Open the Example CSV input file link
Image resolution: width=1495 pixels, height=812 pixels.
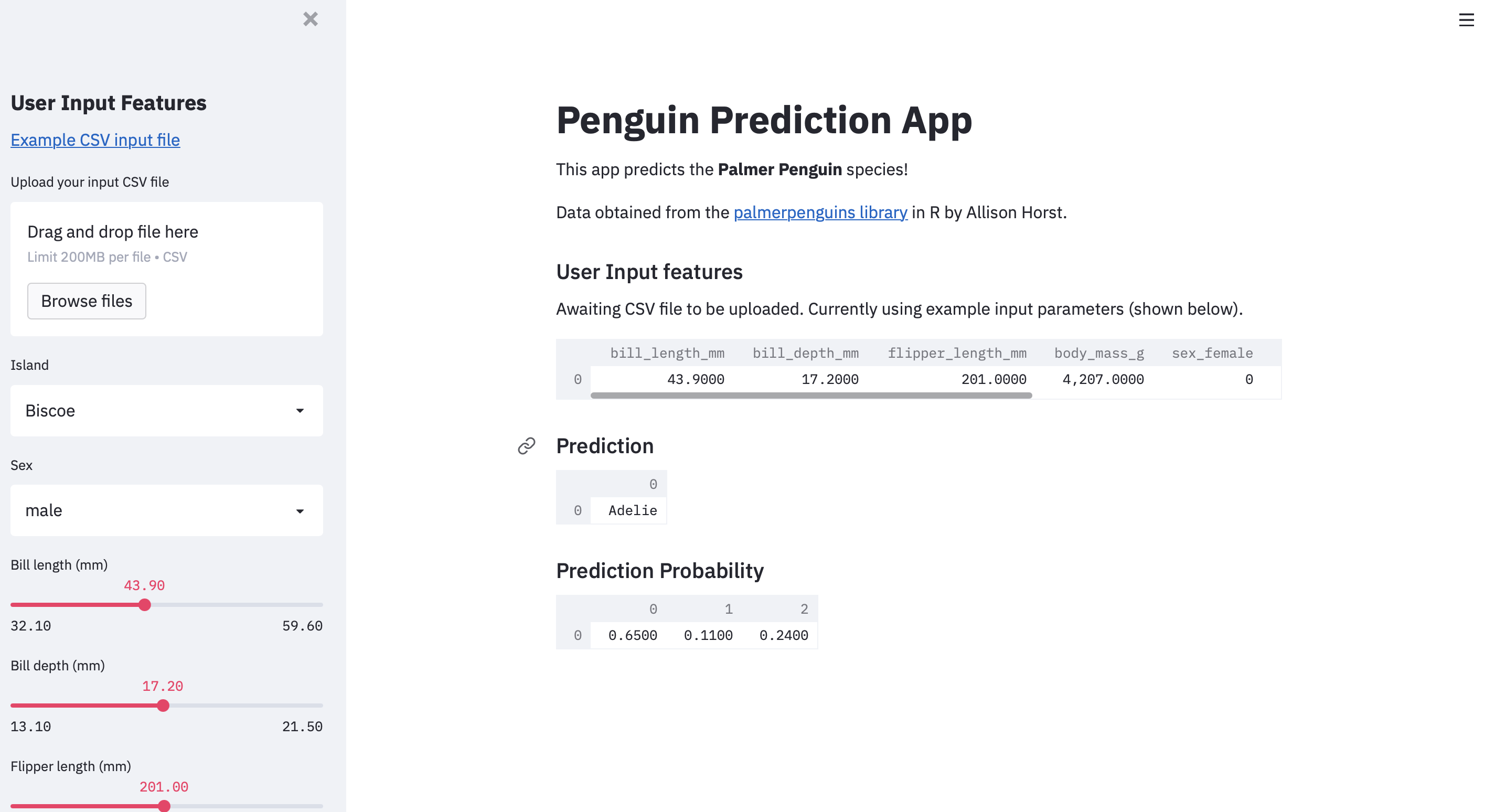tap(95, 140)
